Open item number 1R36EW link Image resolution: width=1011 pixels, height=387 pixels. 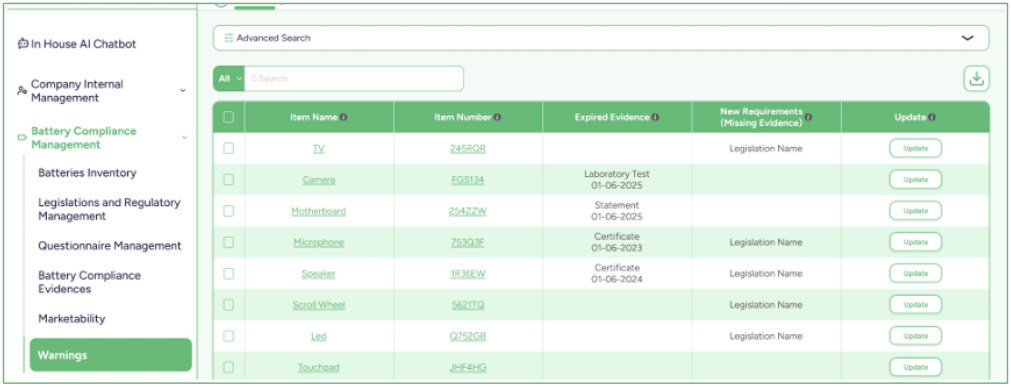pos(467,273)
